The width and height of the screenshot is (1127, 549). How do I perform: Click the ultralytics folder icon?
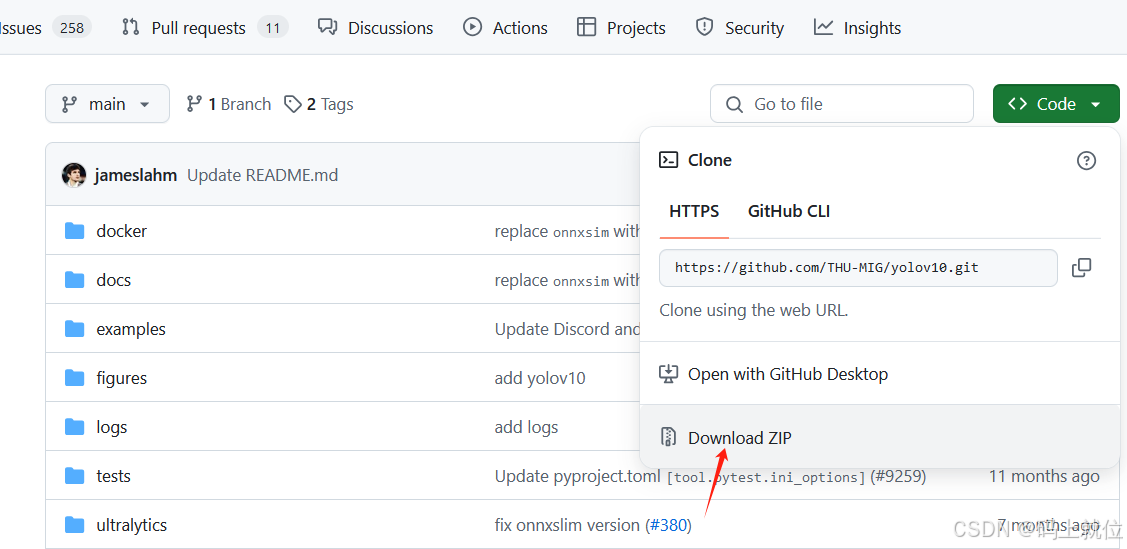click(74, 525)
